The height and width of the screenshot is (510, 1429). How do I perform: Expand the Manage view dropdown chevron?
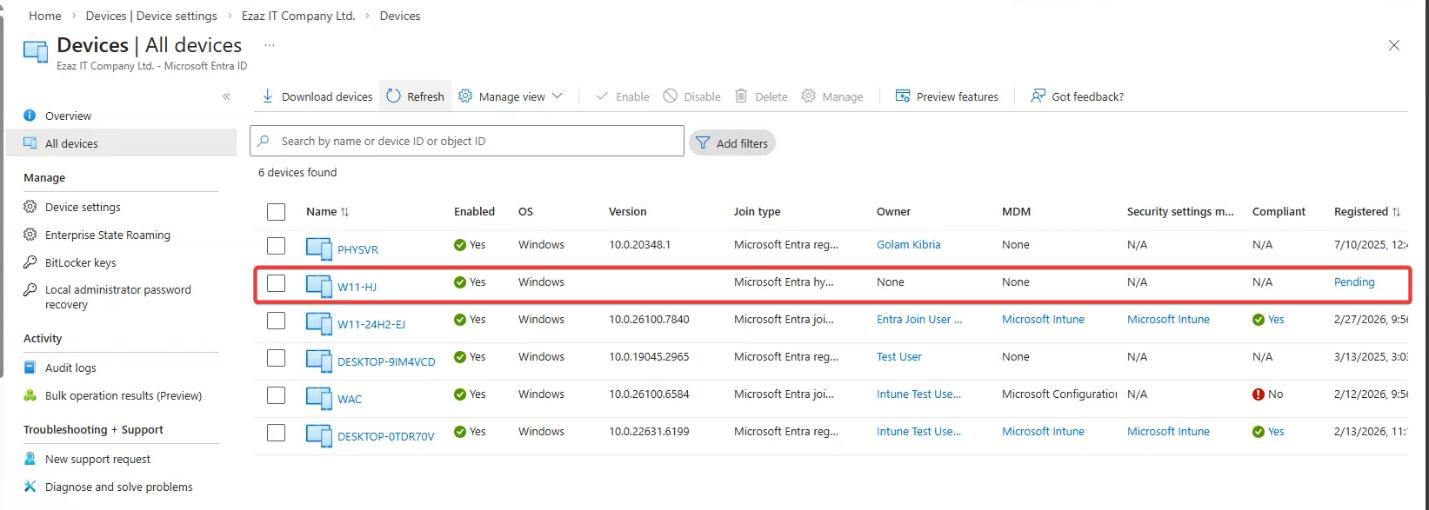click(x=557, y=96)
